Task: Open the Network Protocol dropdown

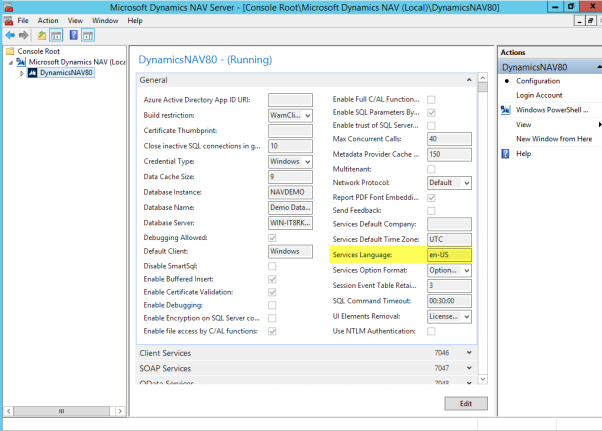Action: pyautogui.click(x=449, y=183)
